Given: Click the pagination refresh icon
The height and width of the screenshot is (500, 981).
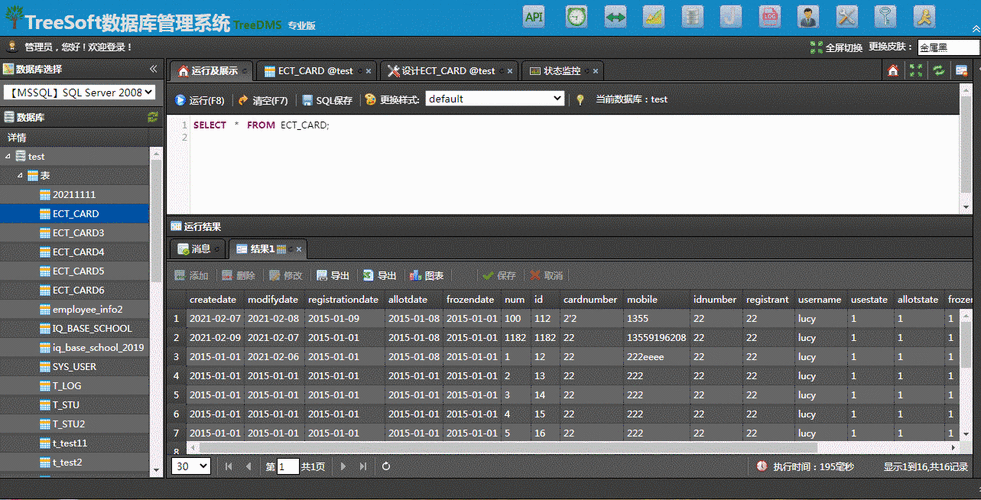Looking at the screenshot, I should [386, 467].
